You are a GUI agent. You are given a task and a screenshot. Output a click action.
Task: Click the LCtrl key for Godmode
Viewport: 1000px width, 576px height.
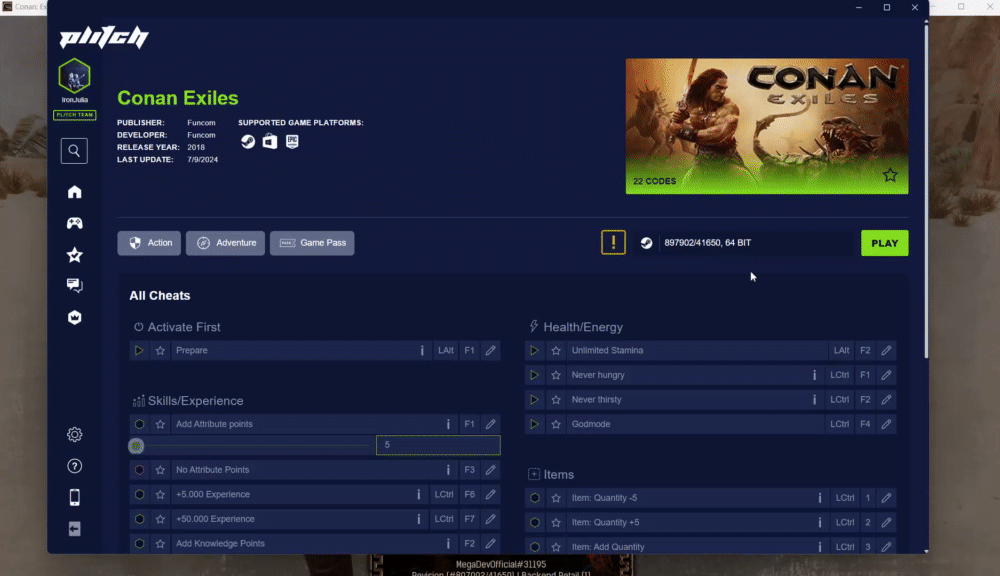click(x=840, y=424)
